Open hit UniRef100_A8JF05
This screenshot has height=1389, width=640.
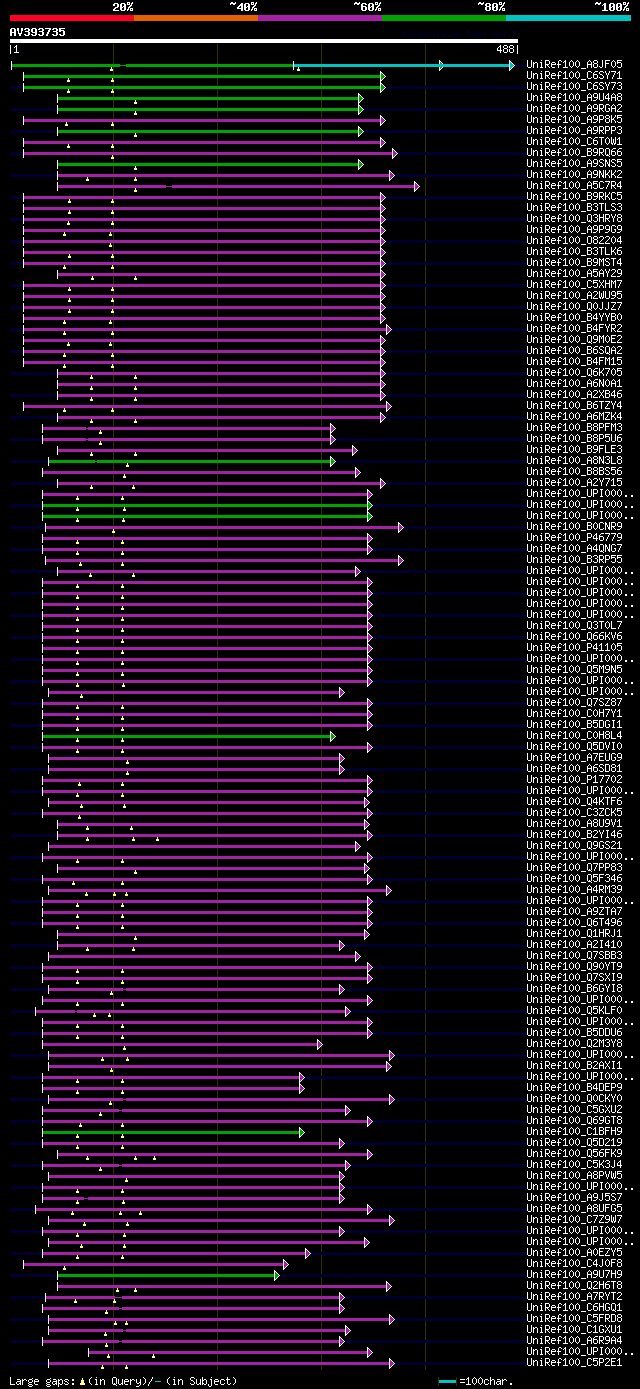(574, 65)
